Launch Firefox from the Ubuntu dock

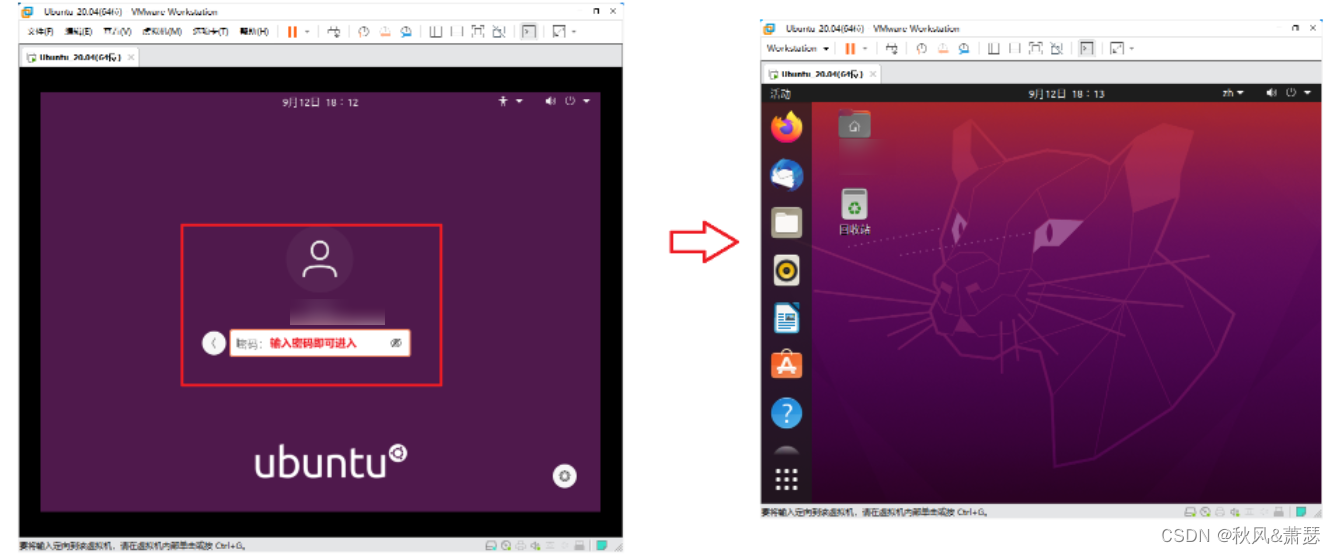(x=787, y=127)
